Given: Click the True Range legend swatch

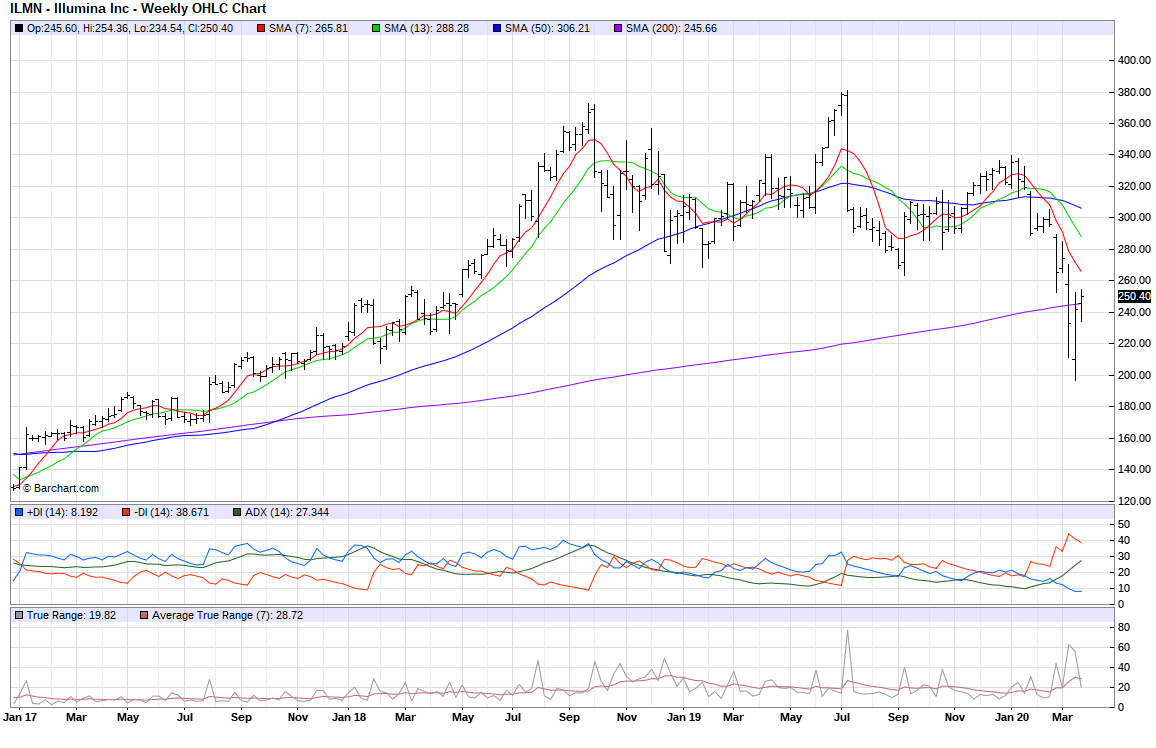Looking at the screenshot, I should (x=19, y=615).
